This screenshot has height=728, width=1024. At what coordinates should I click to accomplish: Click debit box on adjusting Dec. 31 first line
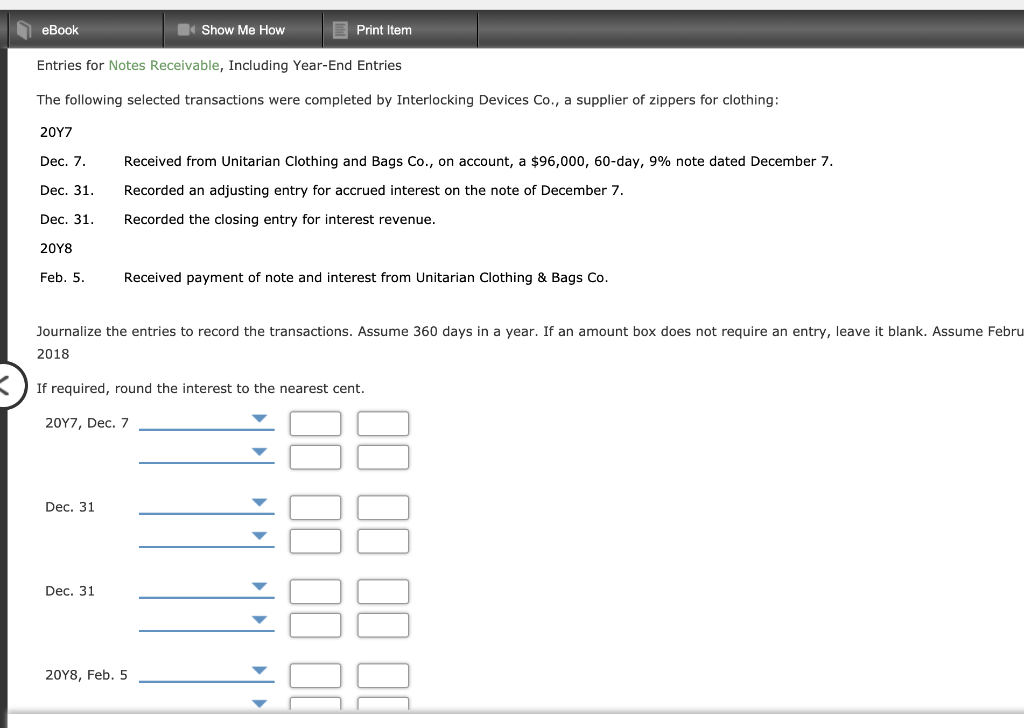pos(315,507)
